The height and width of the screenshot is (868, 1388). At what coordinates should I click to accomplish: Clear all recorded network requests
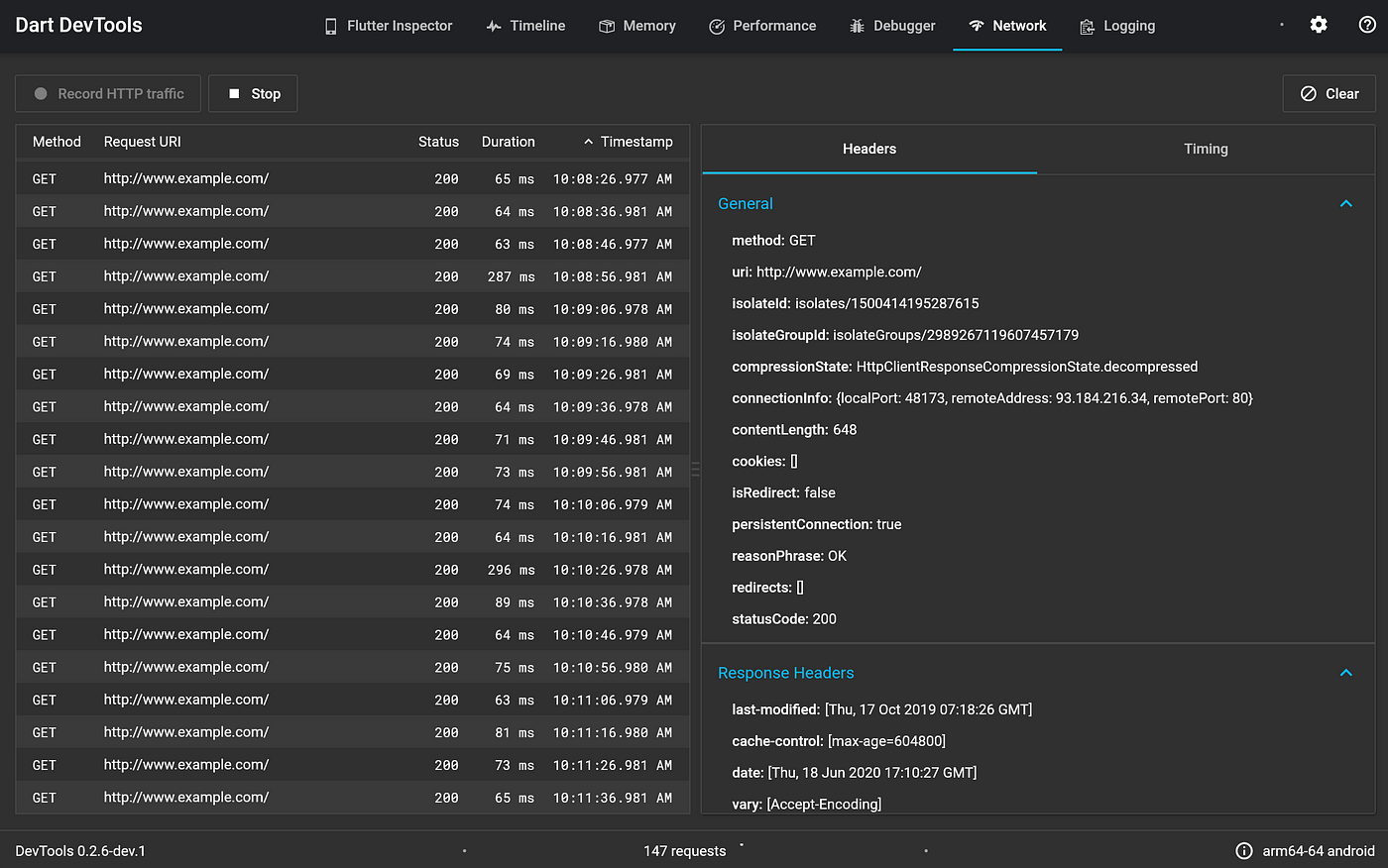tap(1330, 94)
